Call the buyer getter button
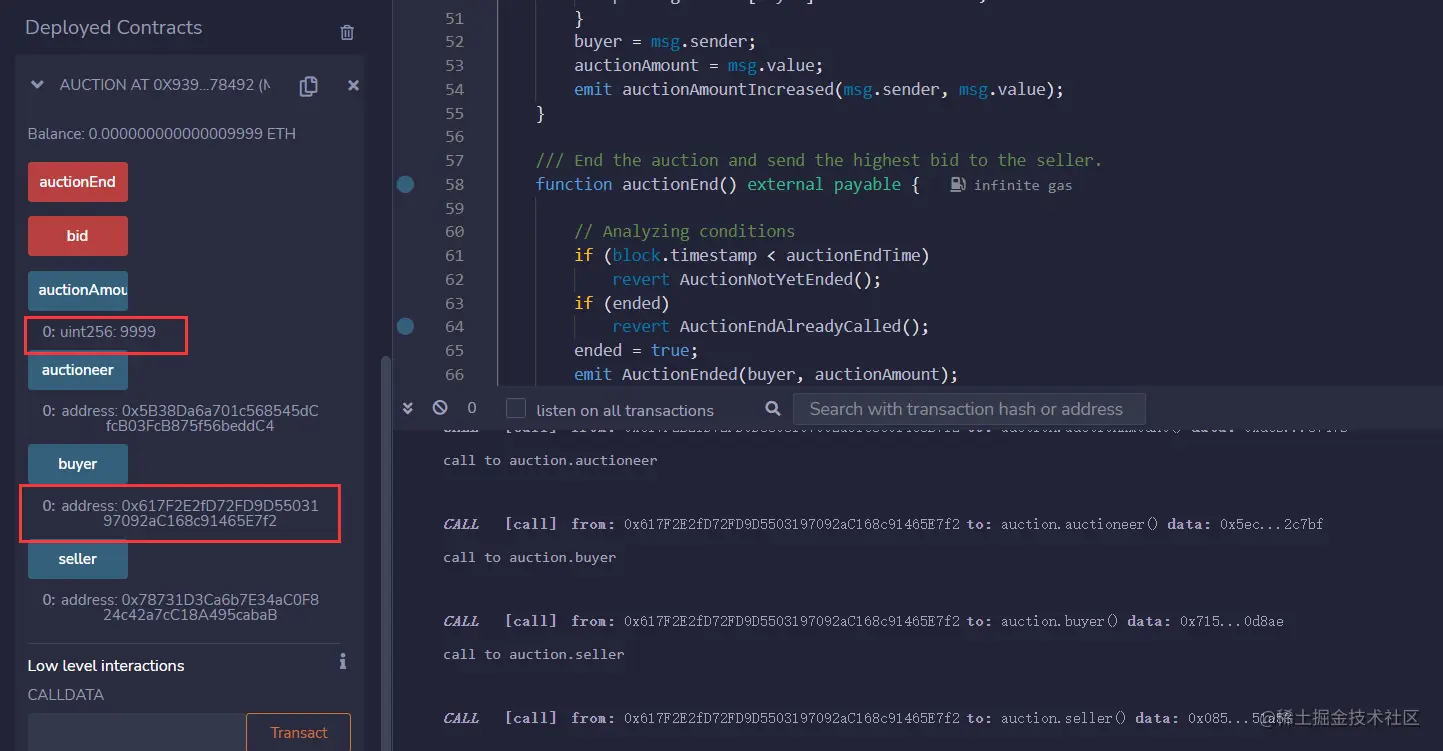 tap(78, 464)
